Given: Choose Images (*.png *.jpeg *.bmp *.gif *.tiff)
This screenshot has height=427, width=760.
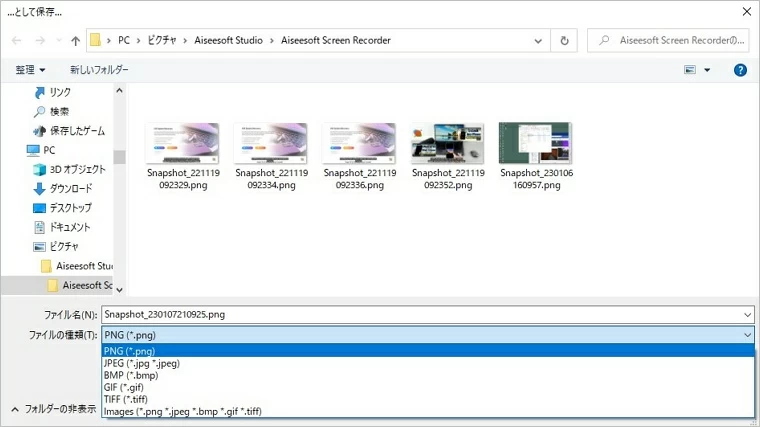Looking at the screenshot, I should (x=428, y=411).
